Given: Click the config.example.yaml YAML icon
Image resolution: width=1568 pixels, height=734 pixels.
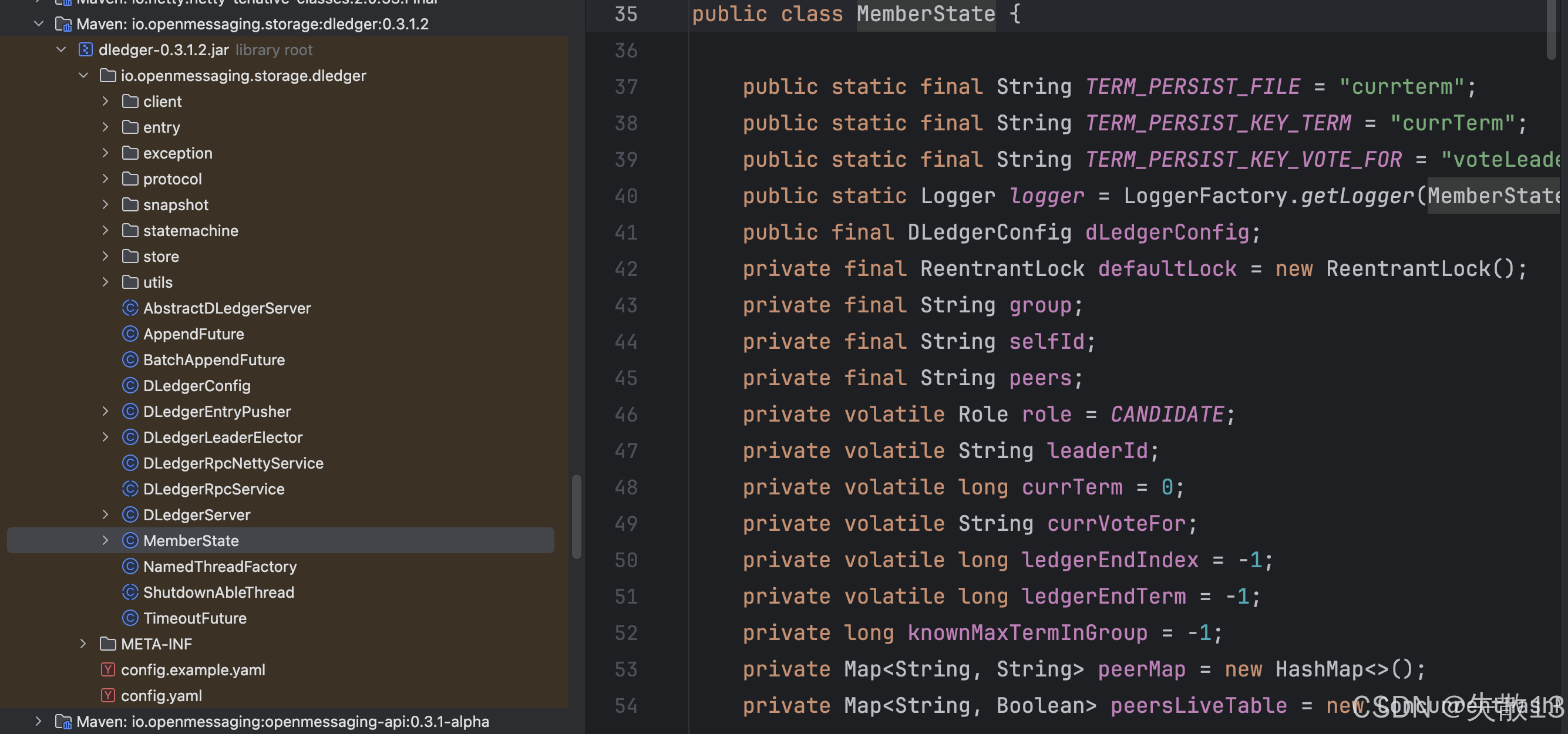Looking at the screenshot, I should click(107, 669).
